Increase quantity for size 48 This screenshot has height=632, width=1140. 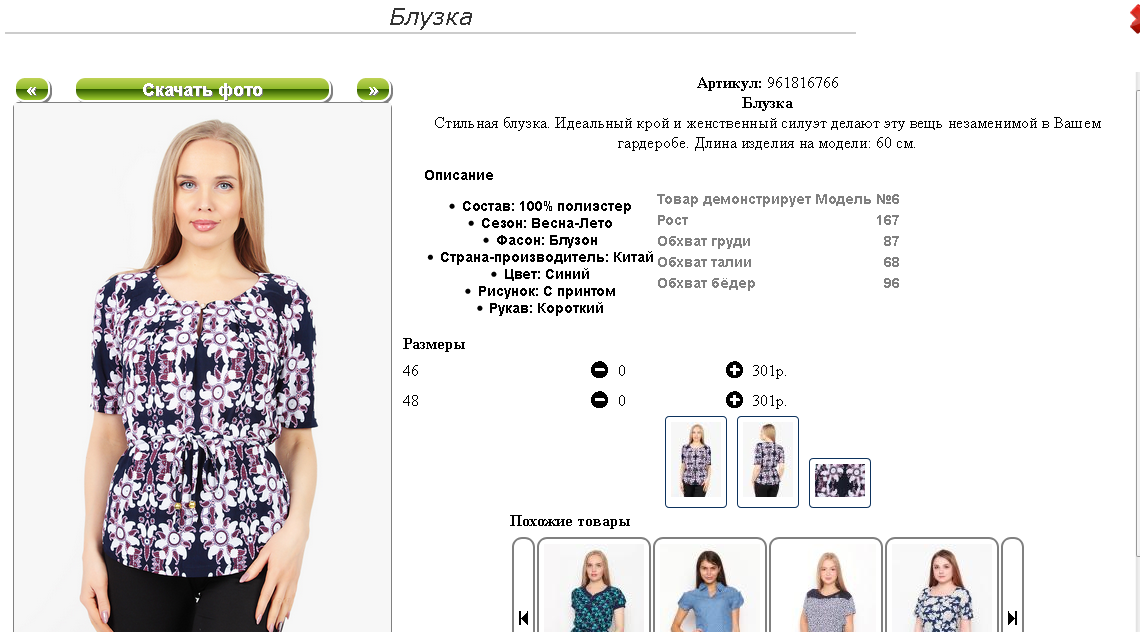coord(734,400)
